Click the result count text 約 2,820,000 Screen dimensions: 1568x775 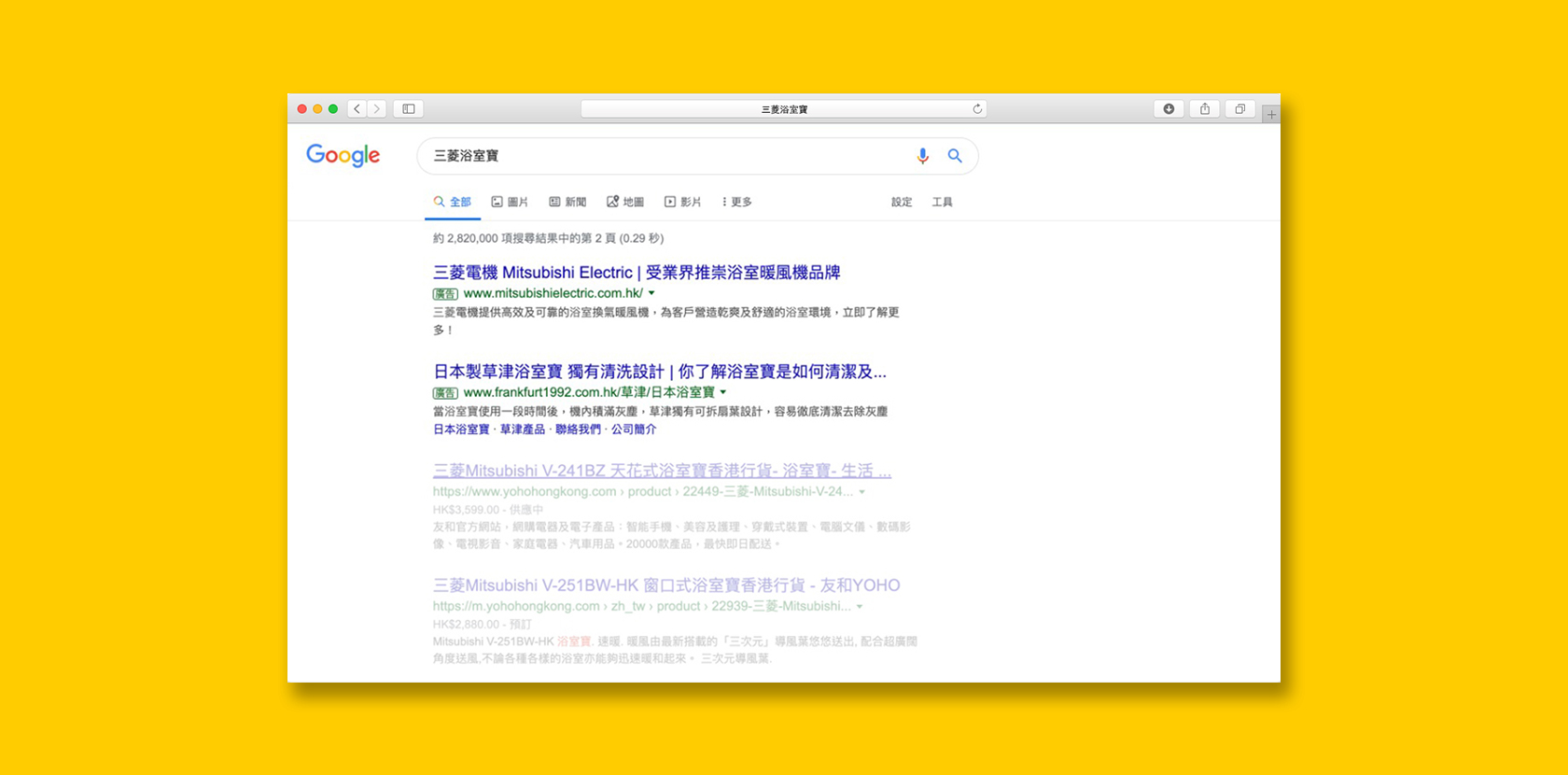pos(548,238)
